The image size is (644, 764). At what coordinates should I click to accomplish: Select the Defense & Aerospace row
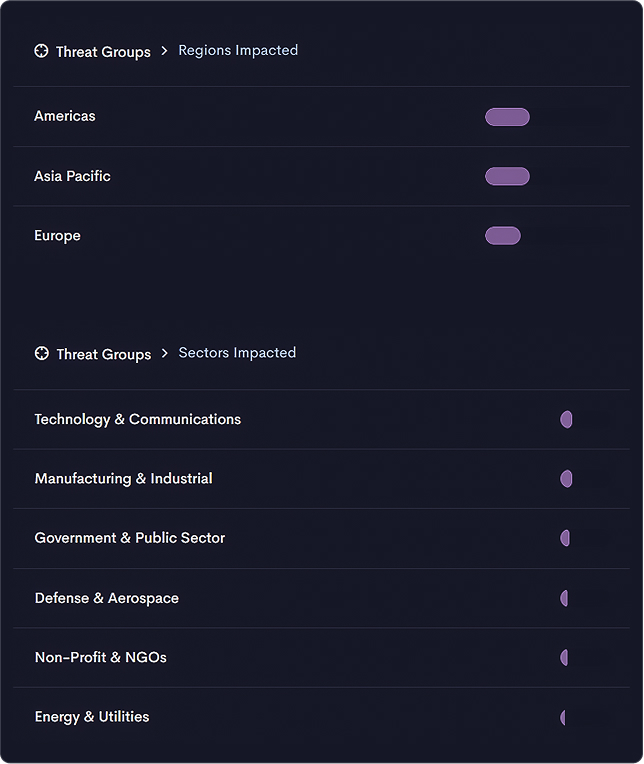(322, 598)
